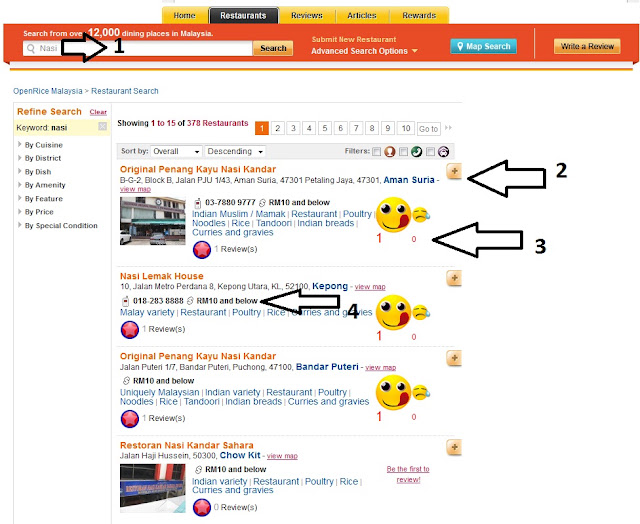Image resolution: width=640 pixels, height=524 pixels.
Task: Click the magnifier icon in search box
Action: 31,49
